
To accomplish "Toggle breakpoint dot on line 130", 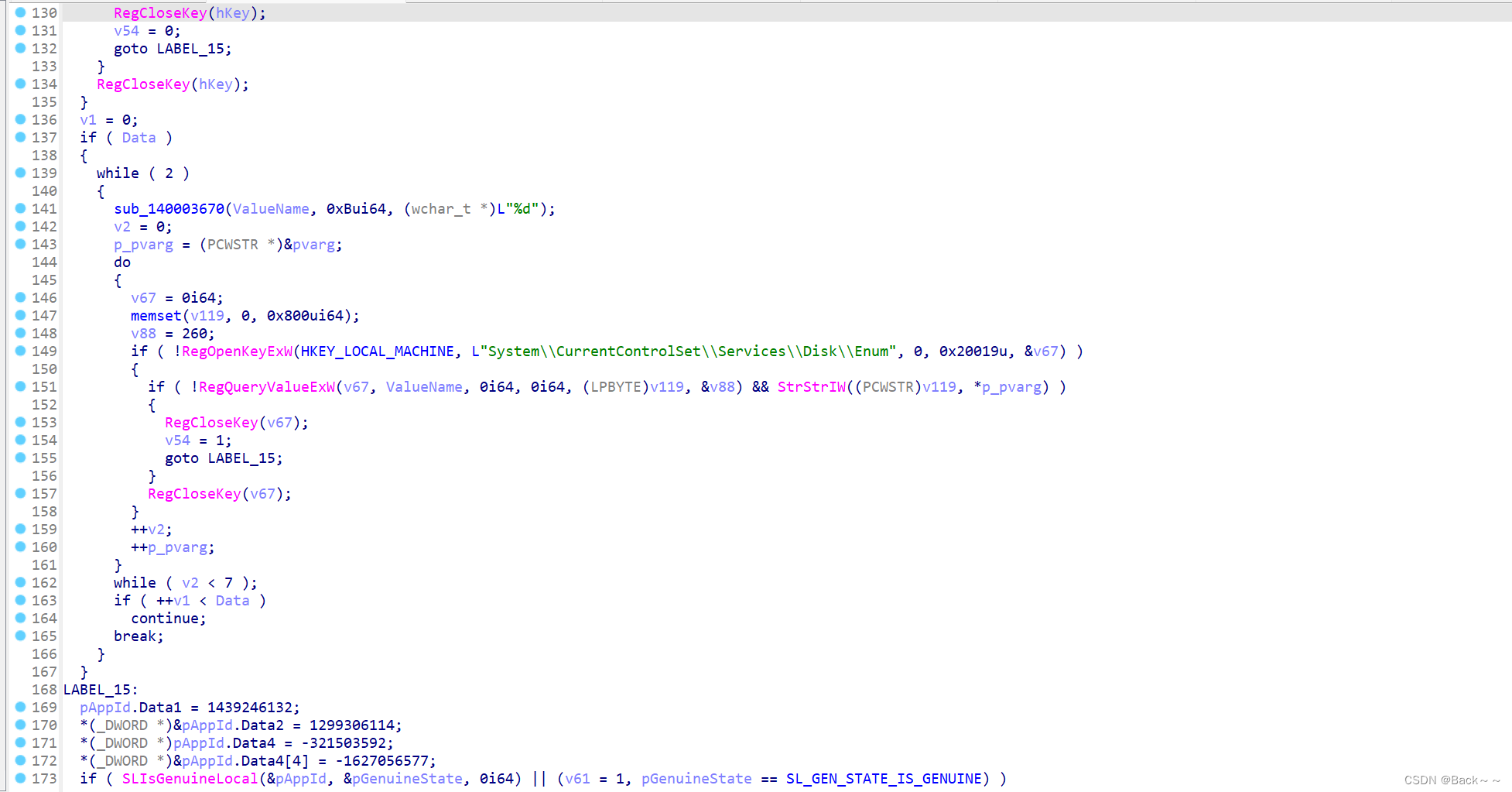I will click(20, 12).
